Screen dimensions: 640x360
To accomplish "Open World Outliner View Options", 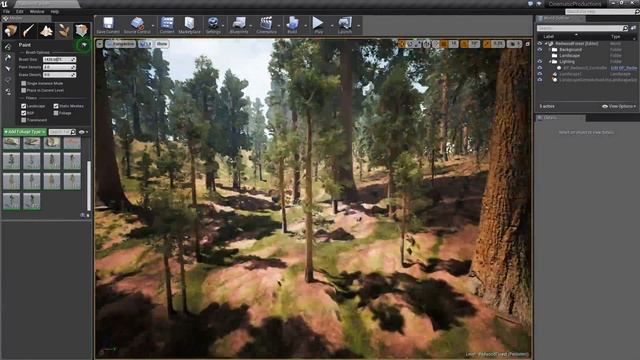I will [x=619, y=106].
